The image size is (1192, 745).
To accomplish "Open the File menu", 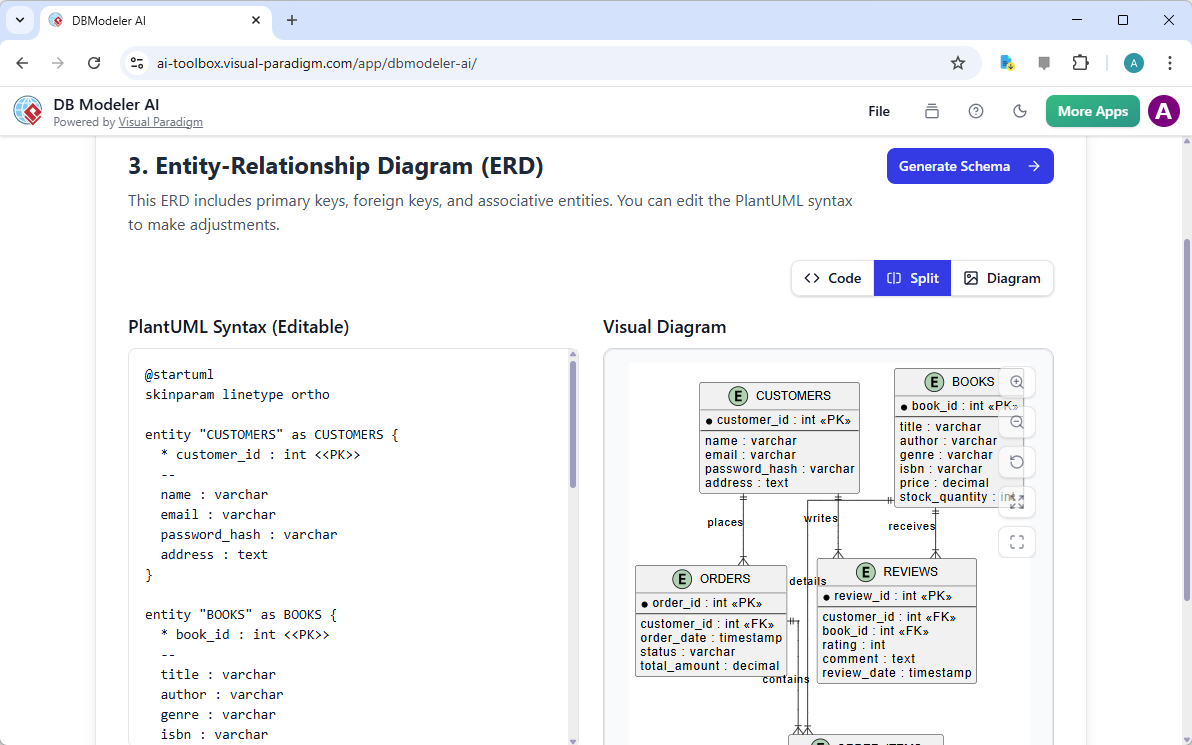I will pyautogui.click(x=879, y=111).
